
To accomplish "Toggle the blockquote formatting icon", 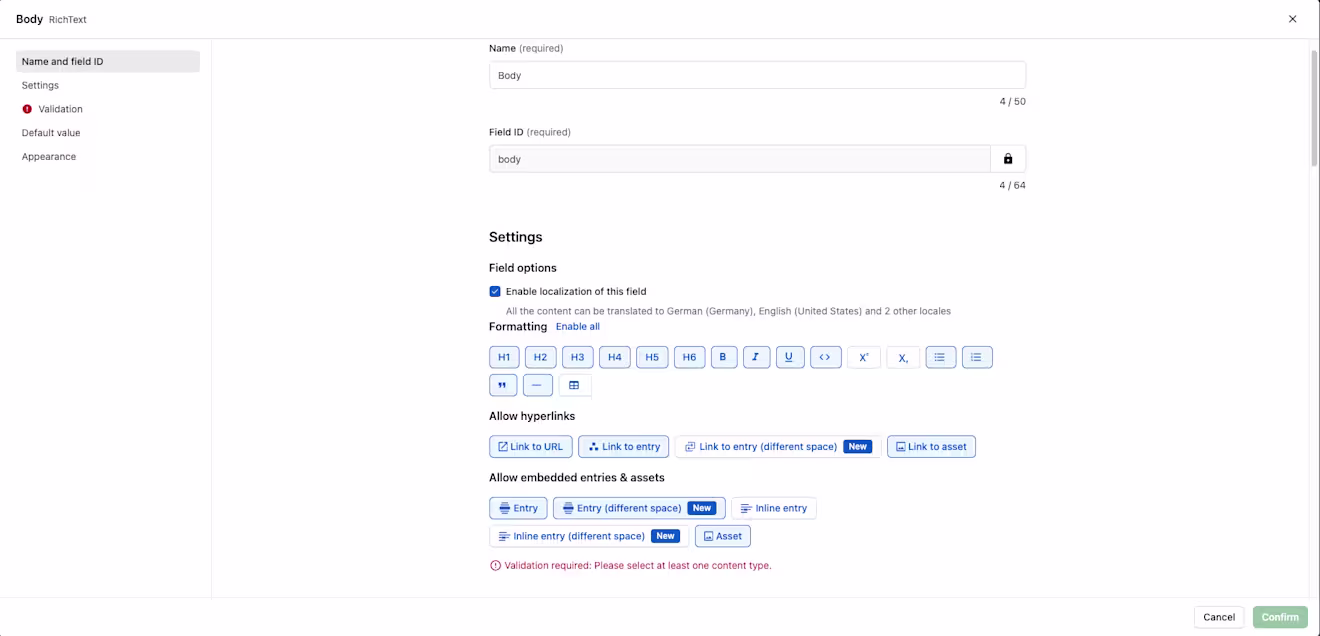I will (x=503, y=385).
